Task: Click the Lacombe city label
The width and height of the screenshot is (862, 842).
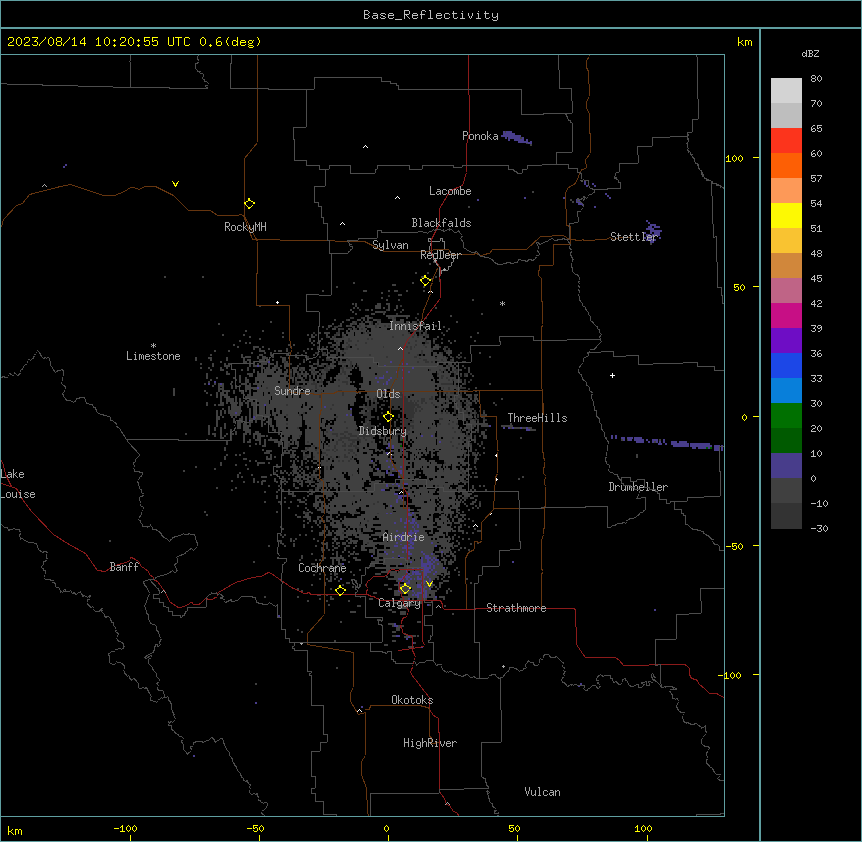Action: tap(450, 191)
